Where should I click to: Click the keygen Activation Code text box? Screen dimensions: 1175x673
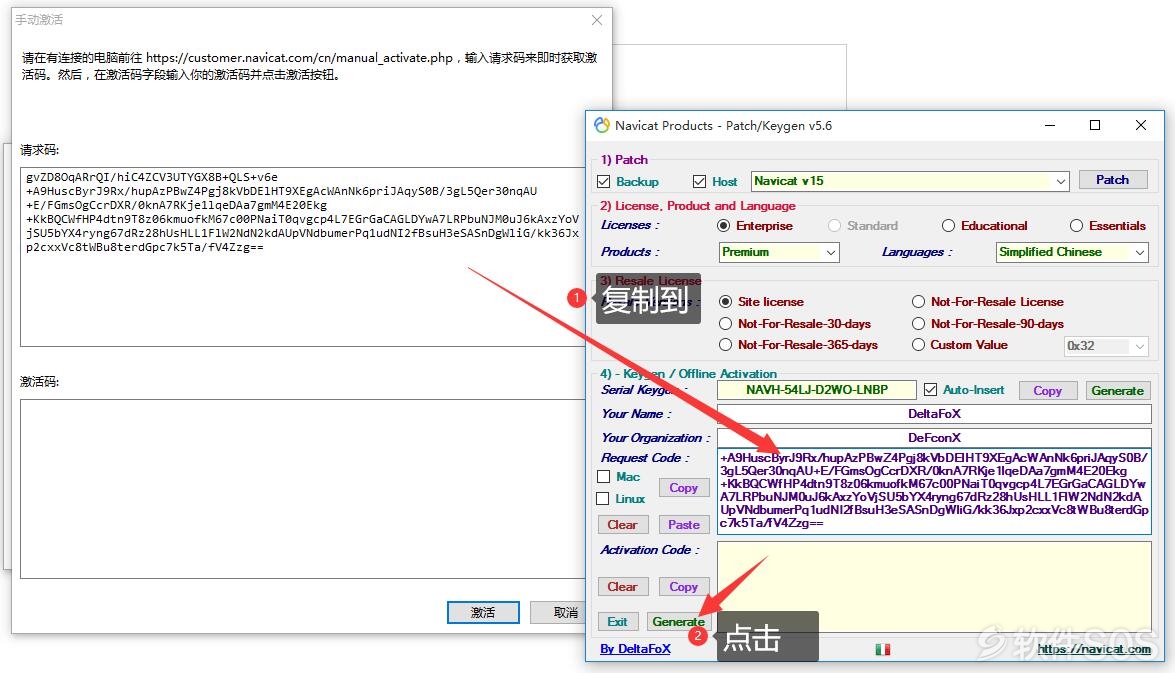coord(934,587)
